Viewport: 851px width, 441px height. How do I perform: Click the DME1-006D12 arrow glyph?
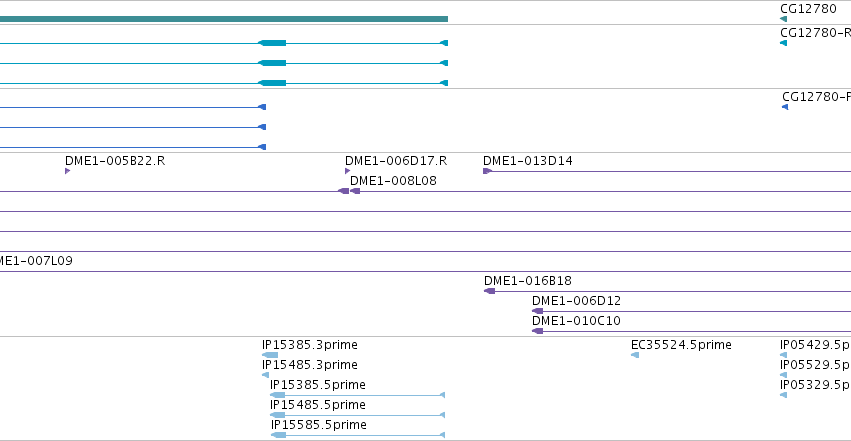click(x=537, y=311)
